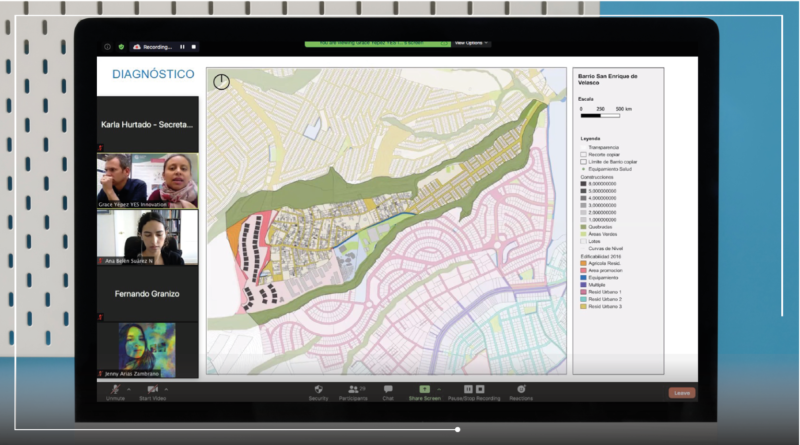
Task: Select Jenny Arias Zambrano video tile
Action: click(147, 350)
